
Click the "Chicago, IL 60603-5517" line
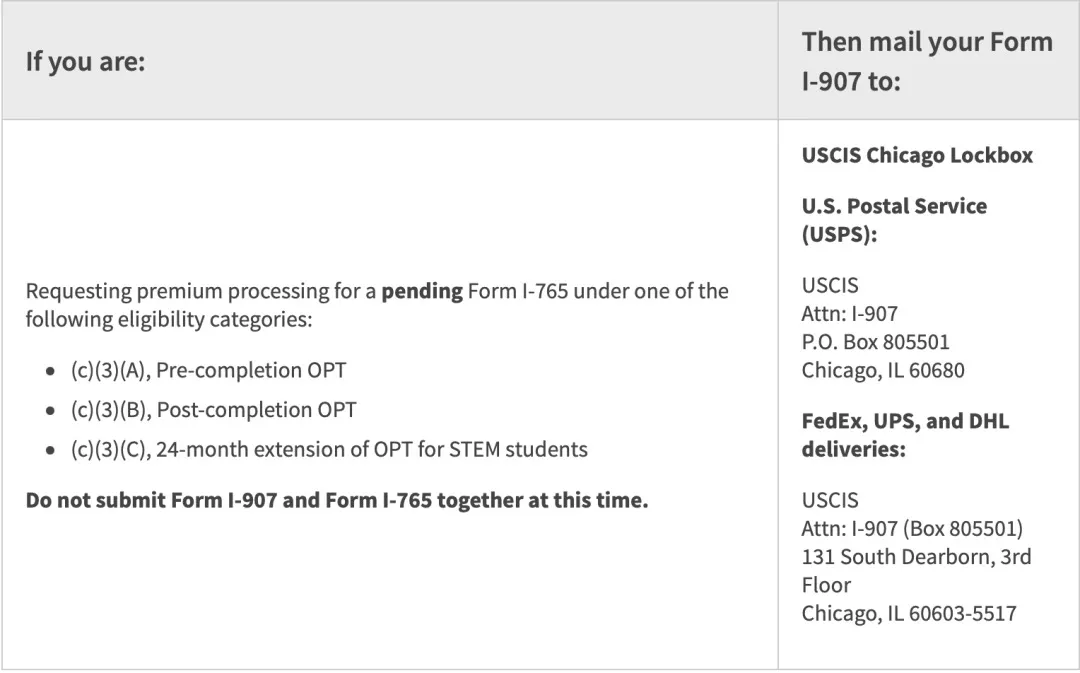pyautogui.click(x=908, y=613)
